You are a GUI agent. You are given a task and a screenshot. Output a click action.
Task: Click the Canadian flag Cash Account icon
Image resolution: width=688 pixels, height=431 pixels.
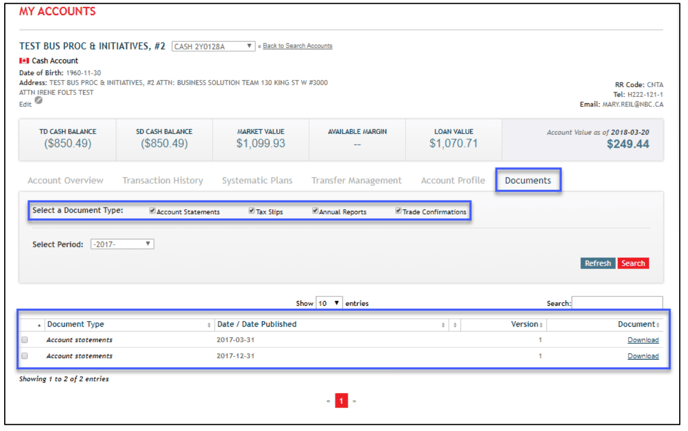click(x=24, y=61)
